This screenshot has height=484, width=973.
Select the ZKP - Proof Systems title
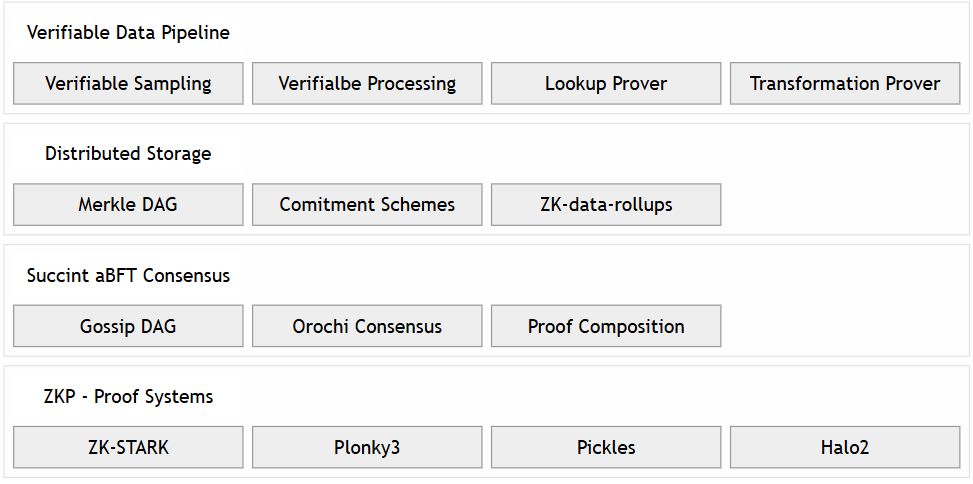pos(128,397)
